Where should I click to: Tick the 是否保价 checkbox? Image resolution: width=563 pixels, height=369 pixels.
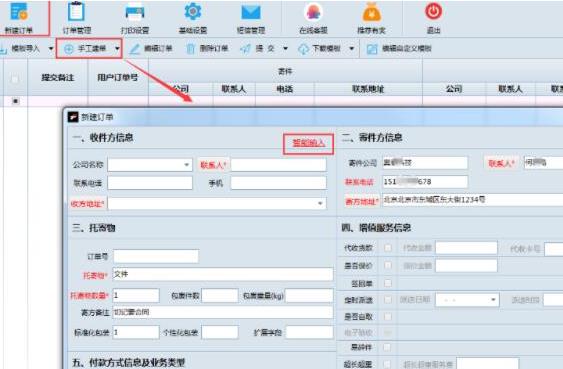pos(388,265)
